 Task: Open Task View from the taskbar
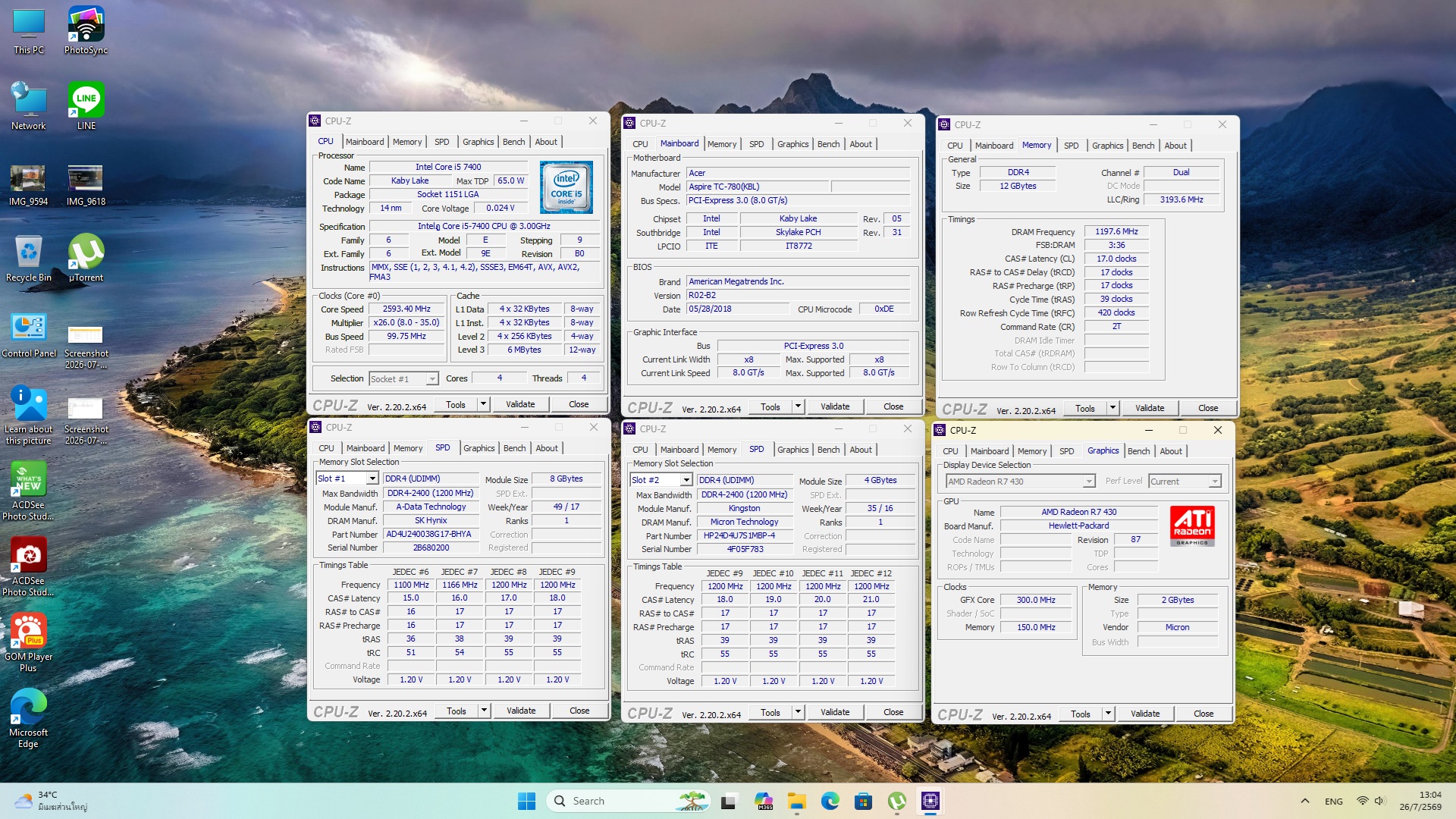coord(729,801)
